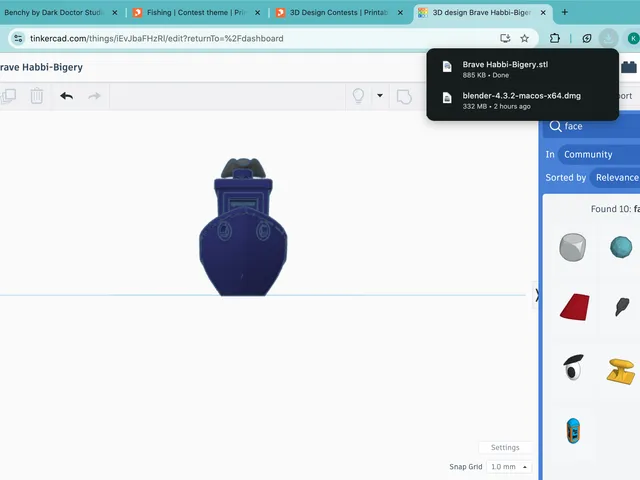Close the Benchy by Dark Doctor tab

[115, 13]
